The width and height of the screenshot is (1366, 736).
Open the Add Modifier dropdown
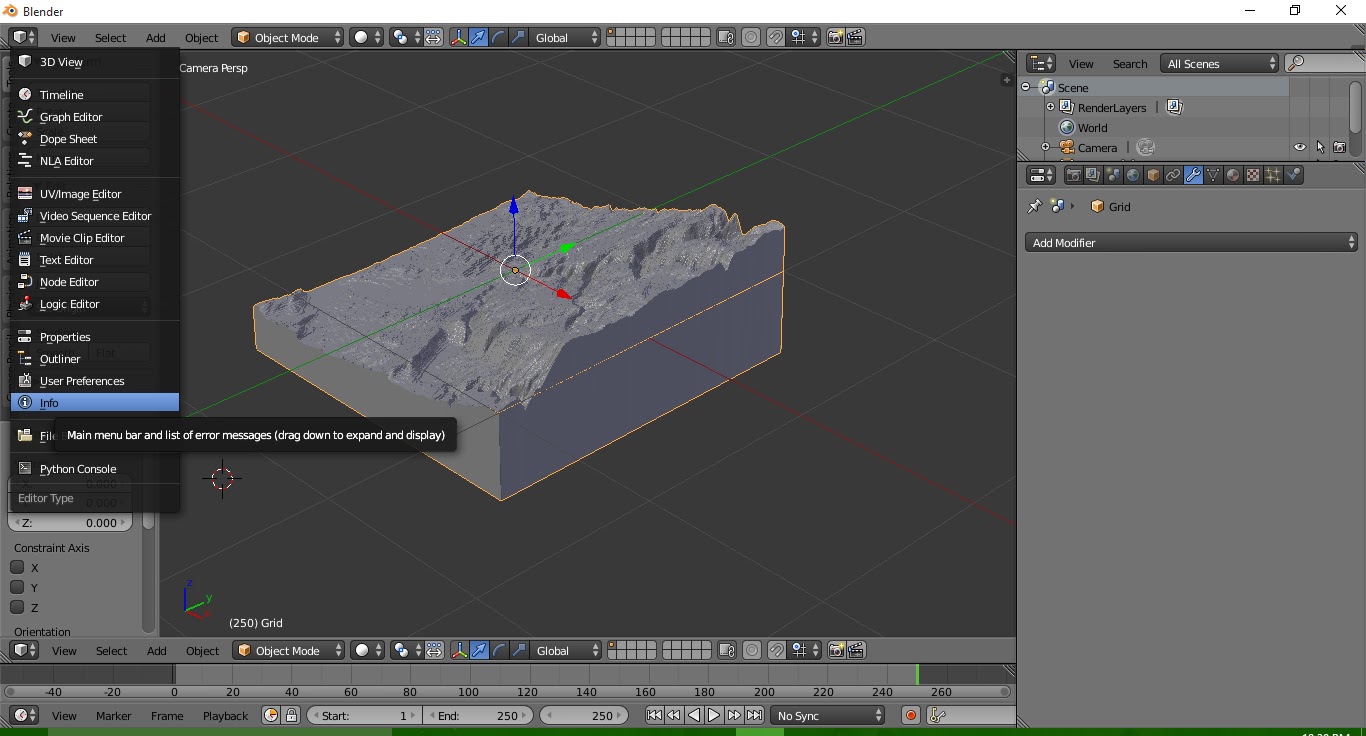[1191, 242]
